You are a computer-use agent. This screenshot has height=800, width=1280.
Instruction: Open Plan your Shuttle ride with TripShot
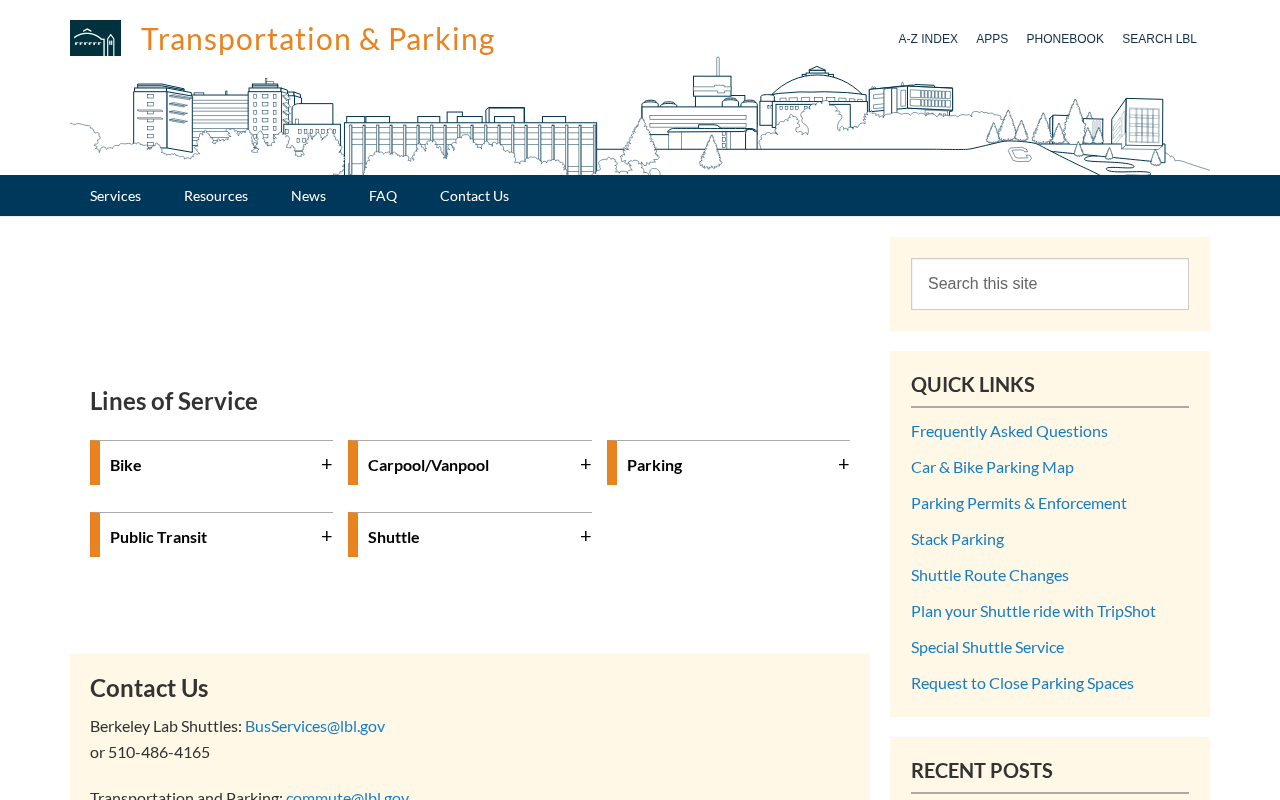pos(1033,611)
